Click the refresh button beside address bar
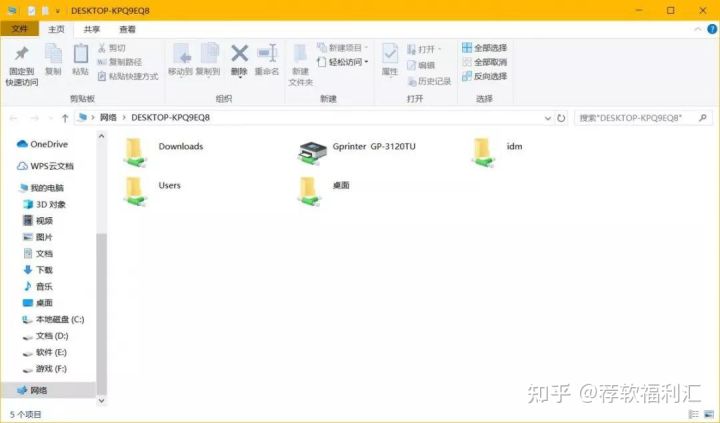This screenshot has height=423, width=720. (x=561, y=118)
